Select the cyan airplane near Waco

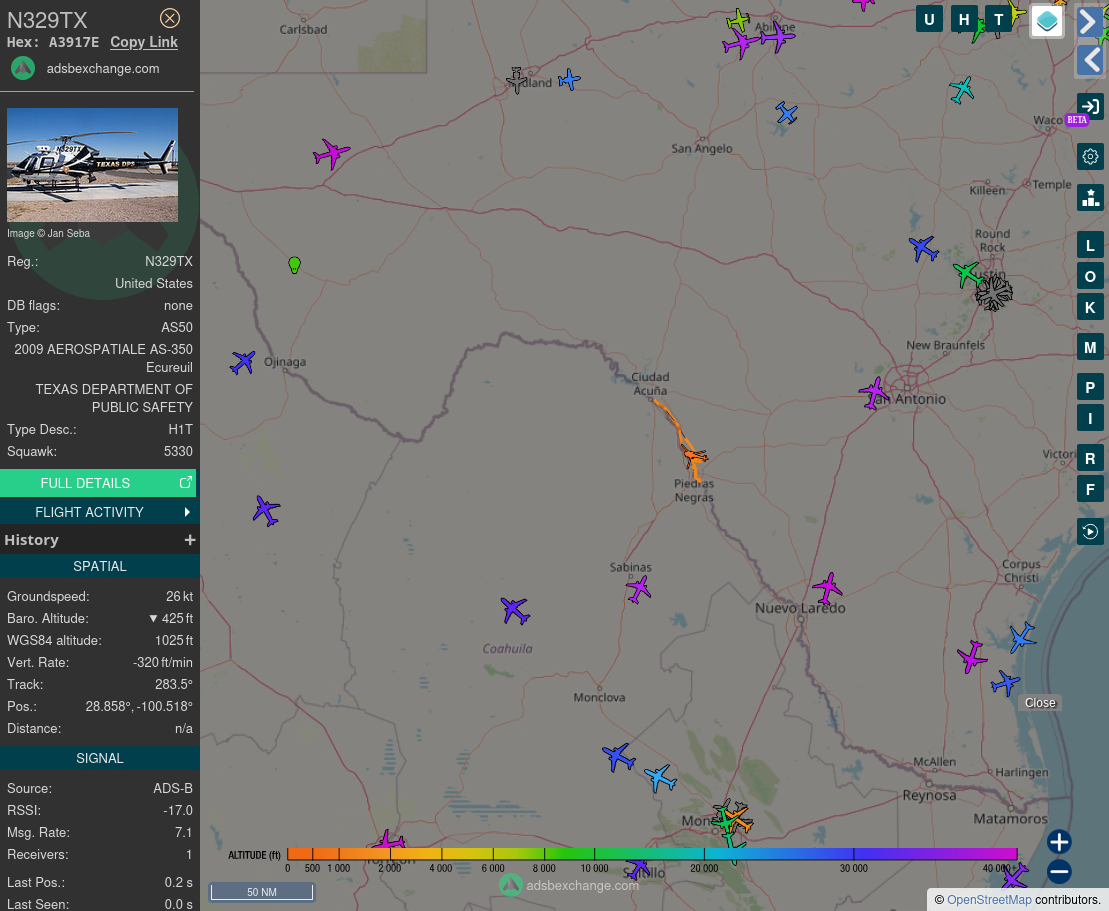click(x=962, y=91)
